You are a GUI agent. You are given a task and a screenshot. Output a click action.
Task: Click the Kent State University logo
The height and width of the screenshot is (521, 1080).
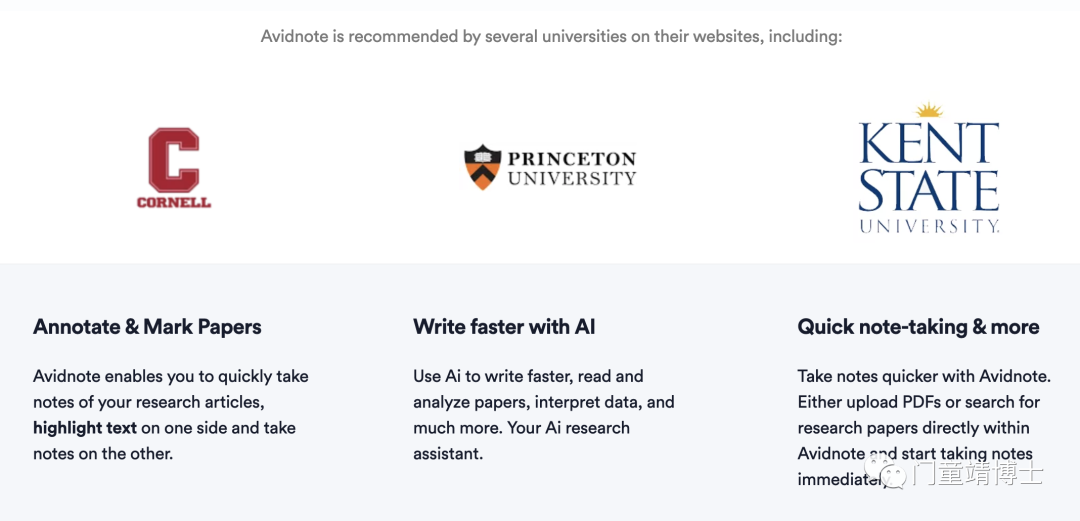928,167
